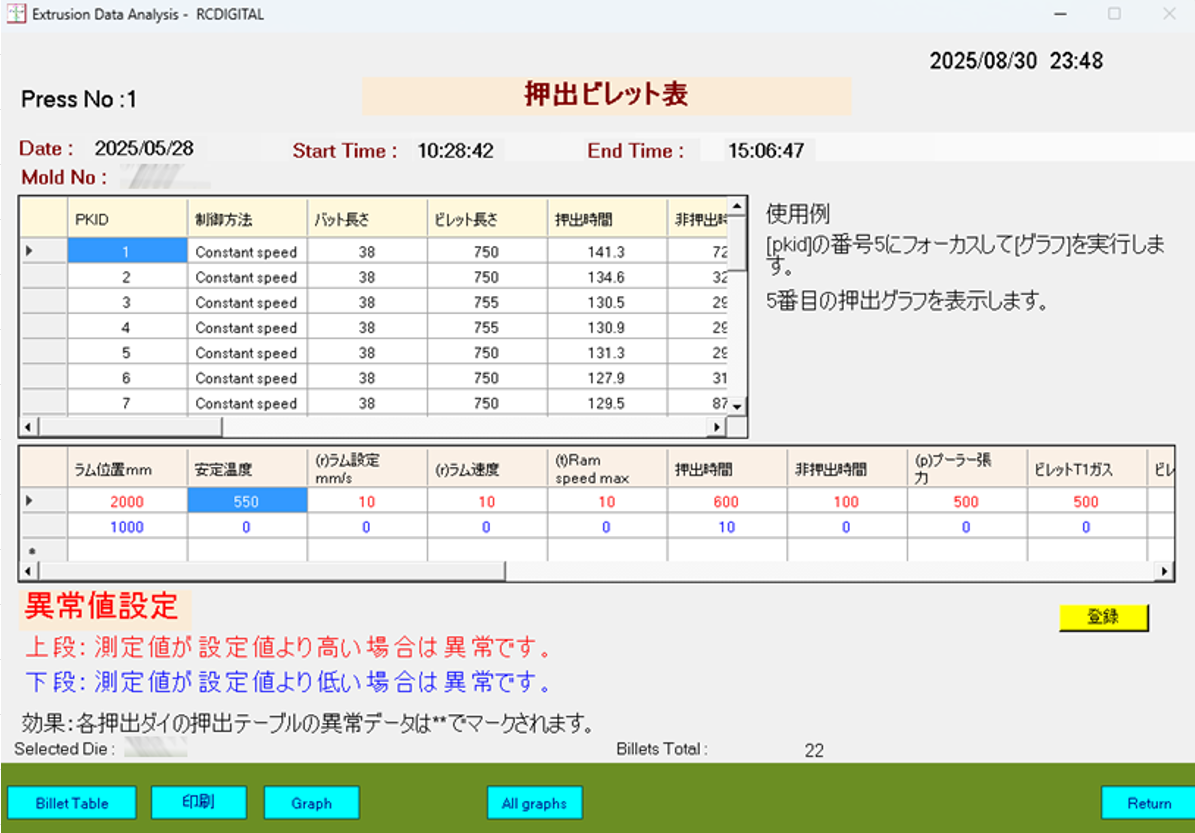1195x833 pixels.
Task: Click the Billet Table button
Action: [72, 803]
